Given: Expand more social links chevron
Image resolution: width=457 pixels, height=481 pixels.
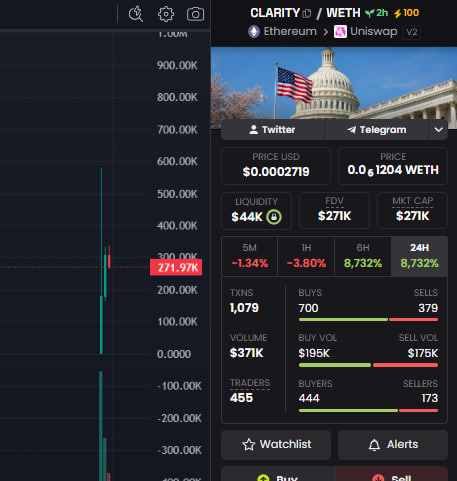Looking at the screenshot, I should point(439,130).
